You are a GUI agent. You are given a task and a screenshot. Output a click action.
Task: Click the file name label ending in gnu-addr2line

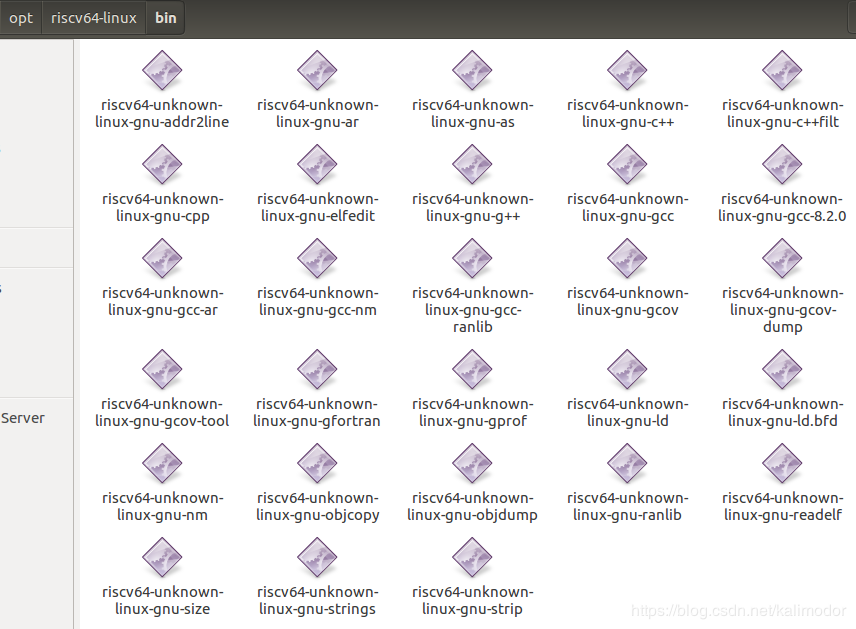click(x=162, y=114)
